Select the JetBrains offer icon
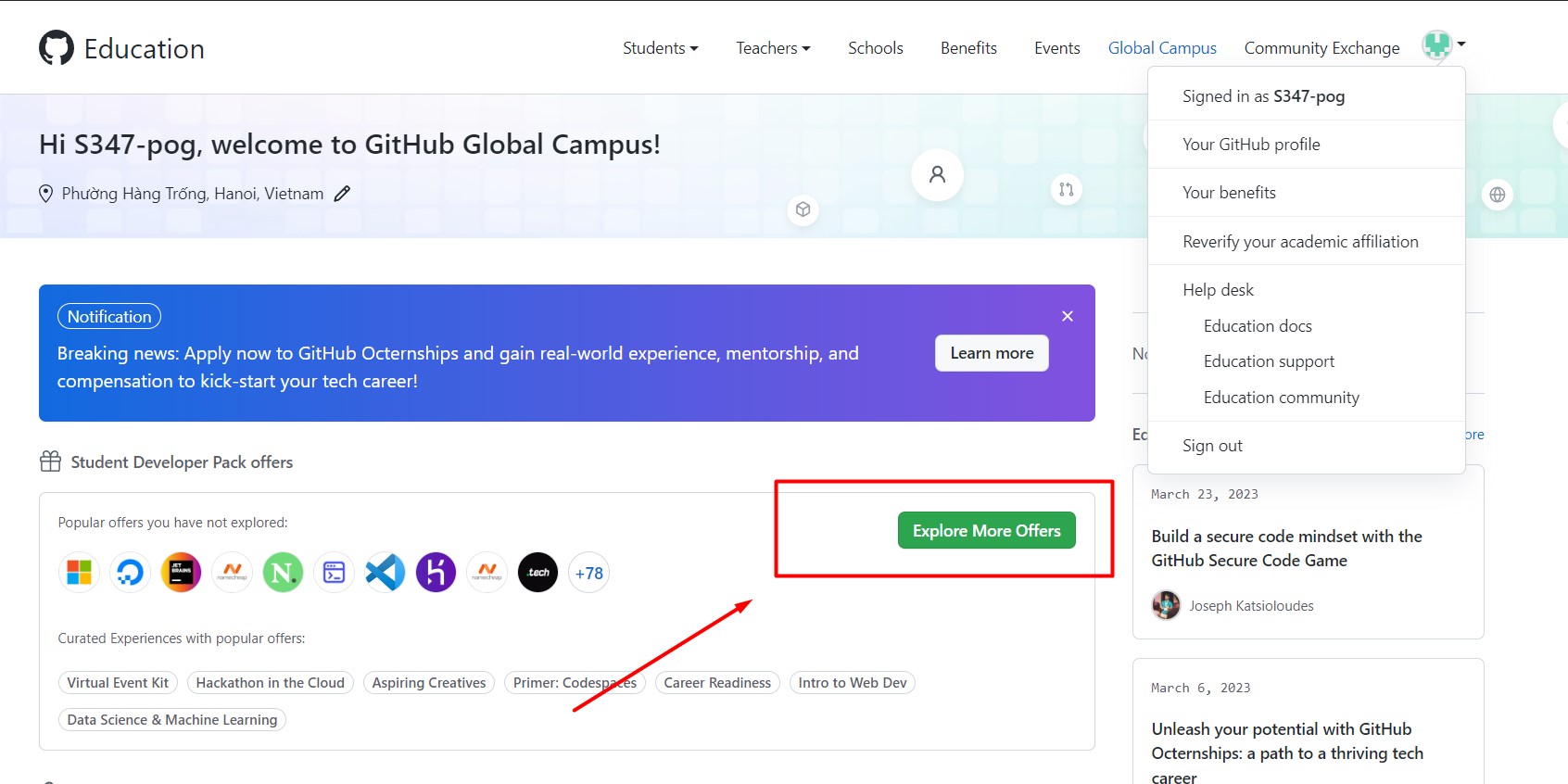This screenshot has width=1568, height=784. (181, 573)
